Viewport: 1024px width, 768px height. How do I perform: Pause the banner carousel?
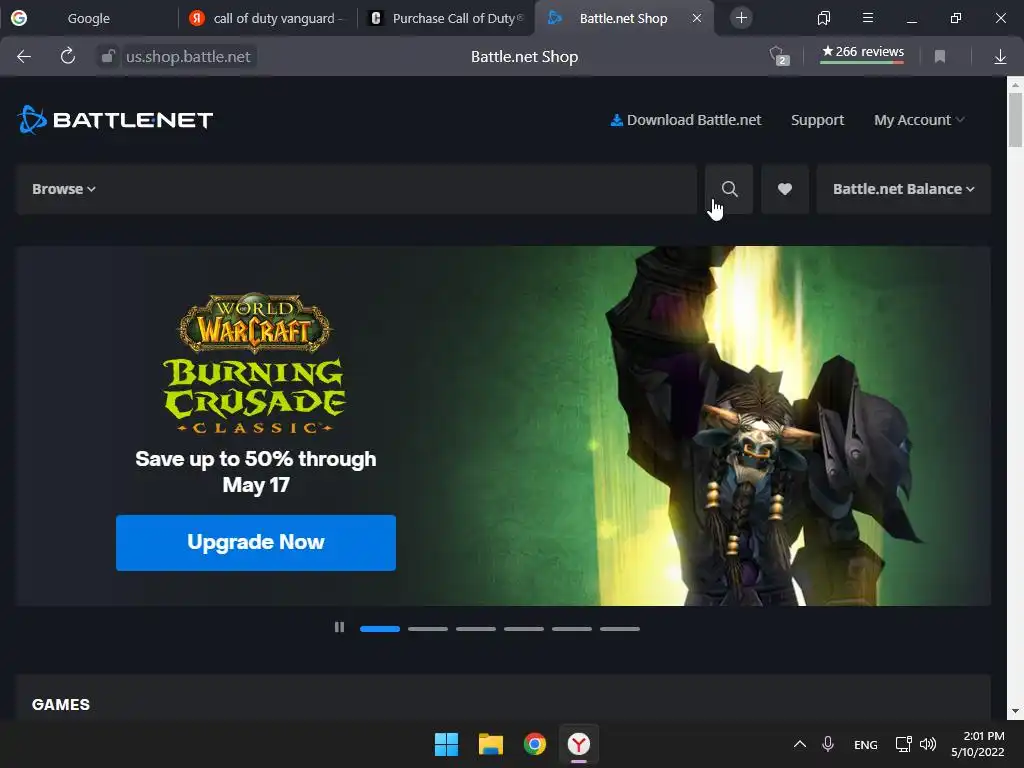point(339,628)
